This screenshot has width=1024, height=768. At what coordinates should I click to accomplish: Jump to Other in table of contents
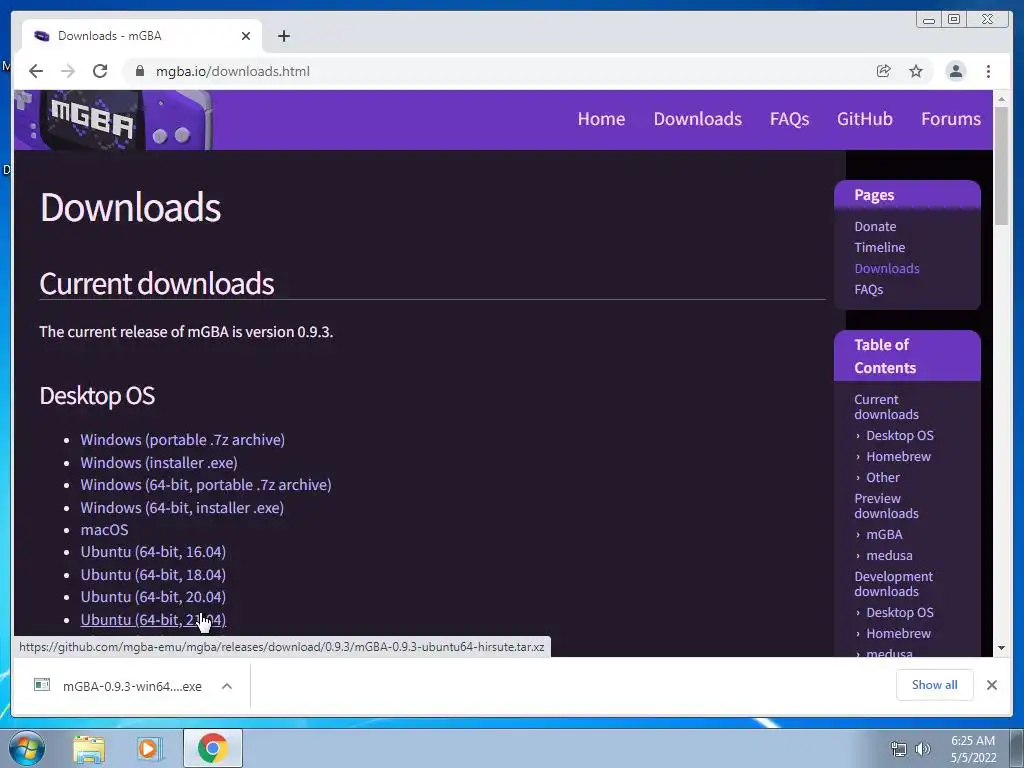pyautogui.click(x=883, y=477)
